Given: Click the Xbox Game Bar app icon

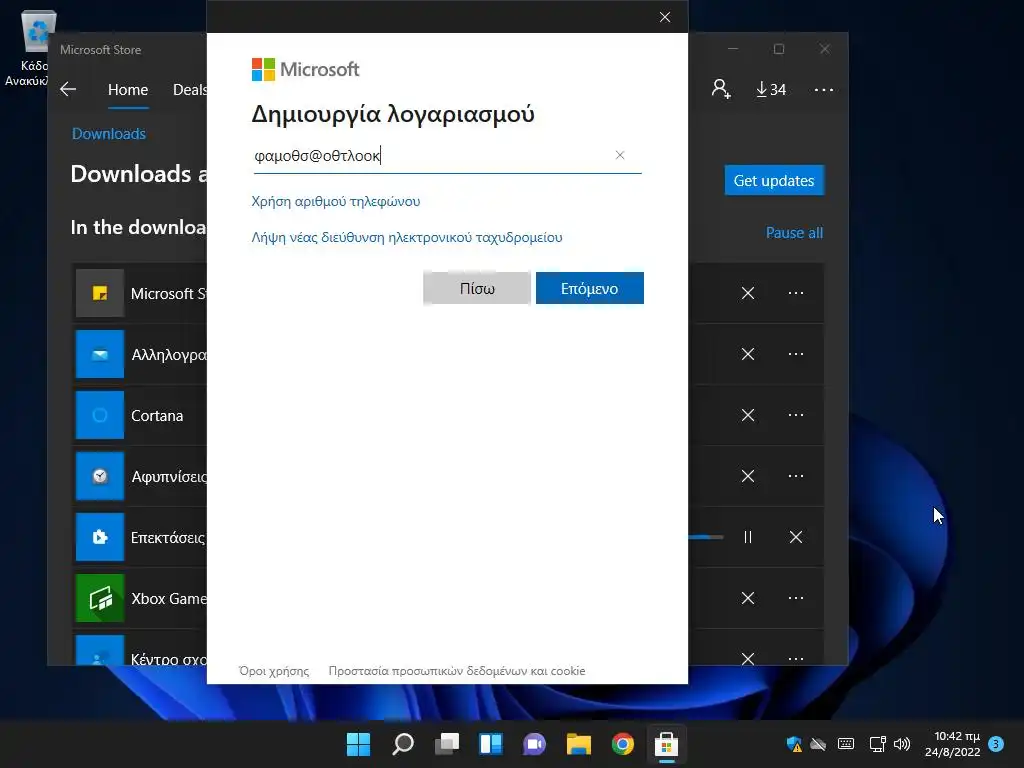Looking at the screenshot, I should point(100,598).
